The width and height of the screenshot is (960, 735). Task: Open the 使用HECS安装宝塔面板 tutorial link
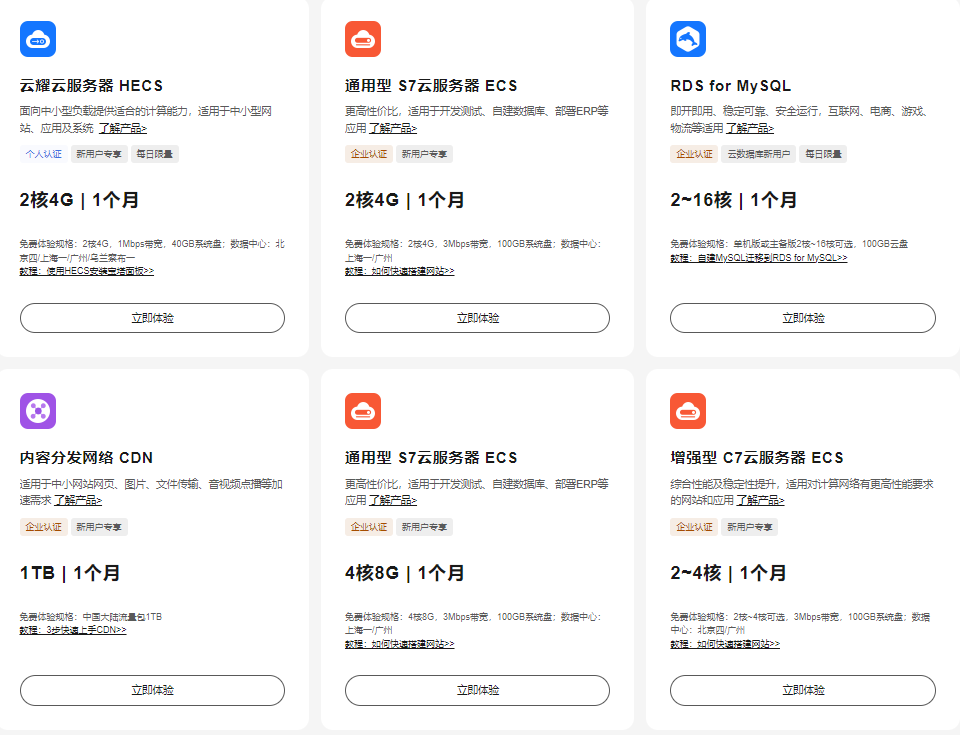pos(86,271)
